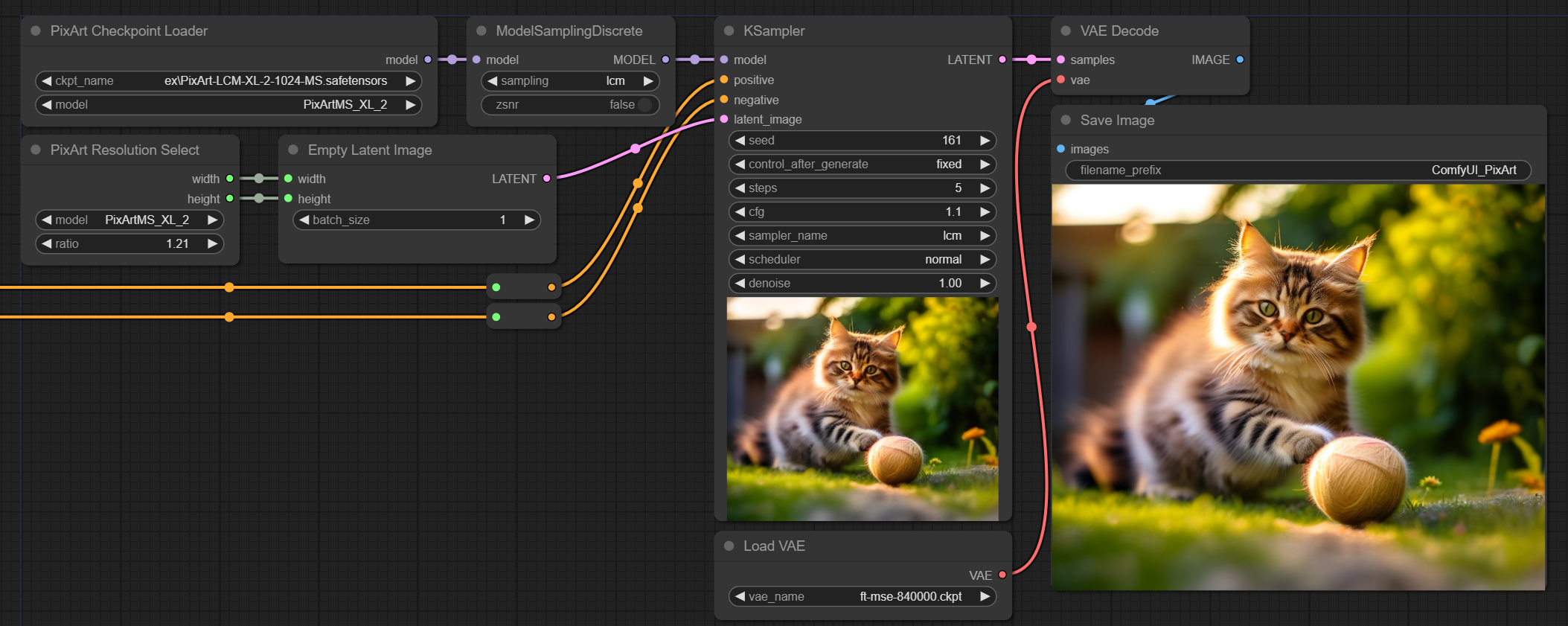Increase the cfg value with its right arrow
Viewport: 1568px width, 626px height.
[x=985, y=212]
